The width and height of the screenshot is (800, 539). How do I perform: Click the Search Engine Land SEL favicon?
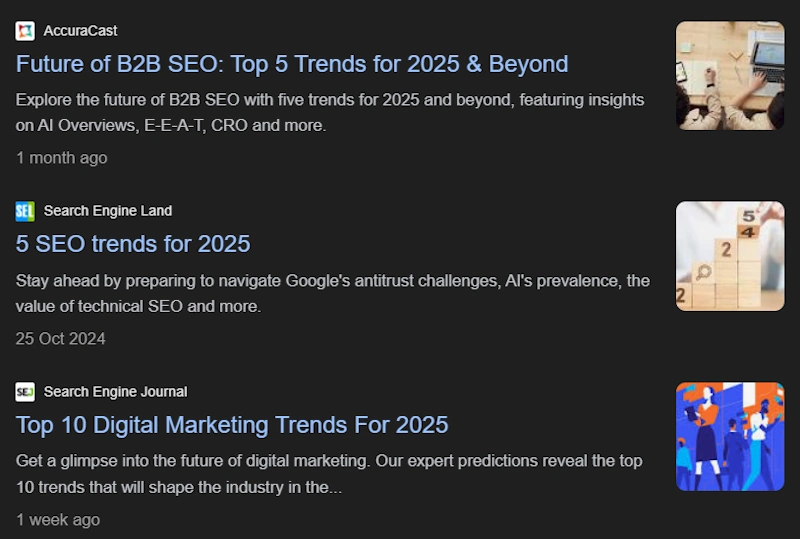(x=25, y=211)
